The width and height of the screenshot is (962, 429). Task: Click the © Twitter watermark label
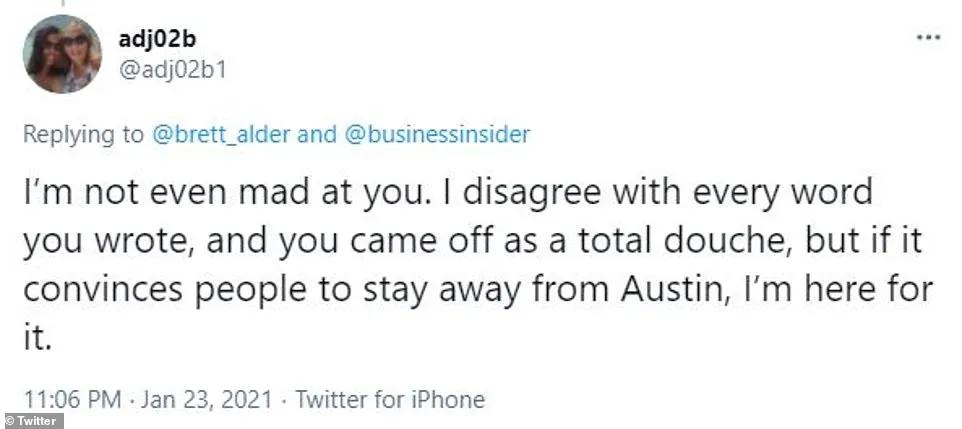point(33,421)
